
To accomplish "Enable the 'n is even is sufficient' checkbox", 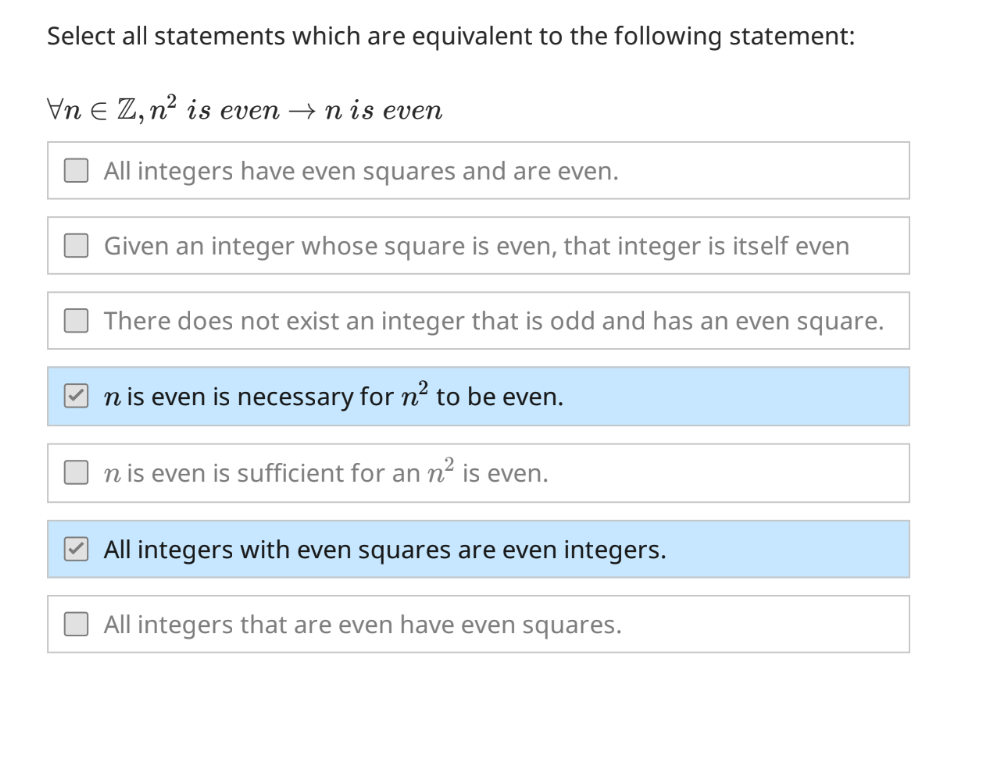I will tap(75, 472).
